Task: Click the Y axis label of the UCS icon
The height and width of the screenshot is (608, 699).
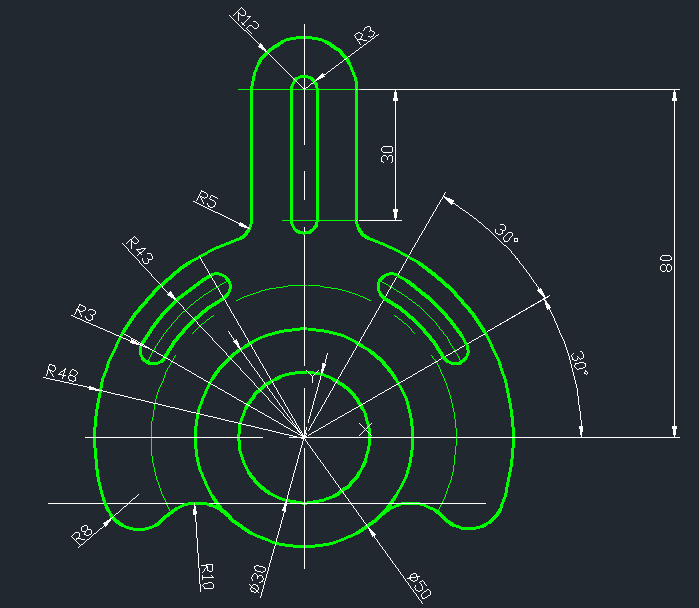Action: pos(314,376)
